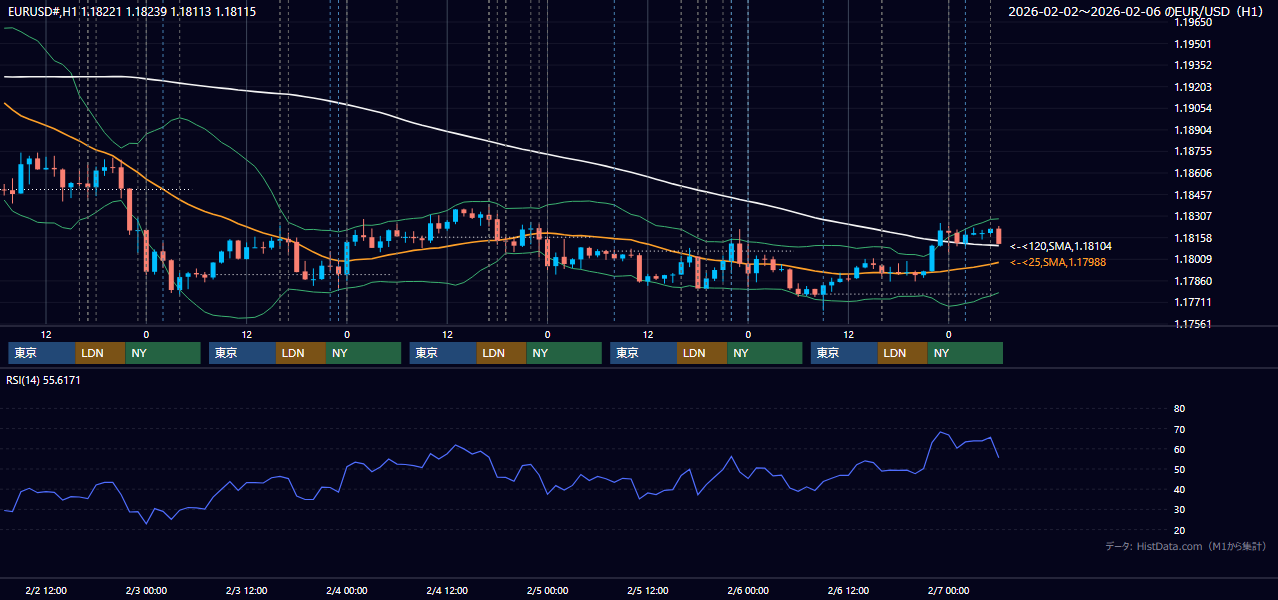Screen dimensions: 1278x600
Task: Select the RSI(14) 55.6171 indicator label
Action: point(44,380)
